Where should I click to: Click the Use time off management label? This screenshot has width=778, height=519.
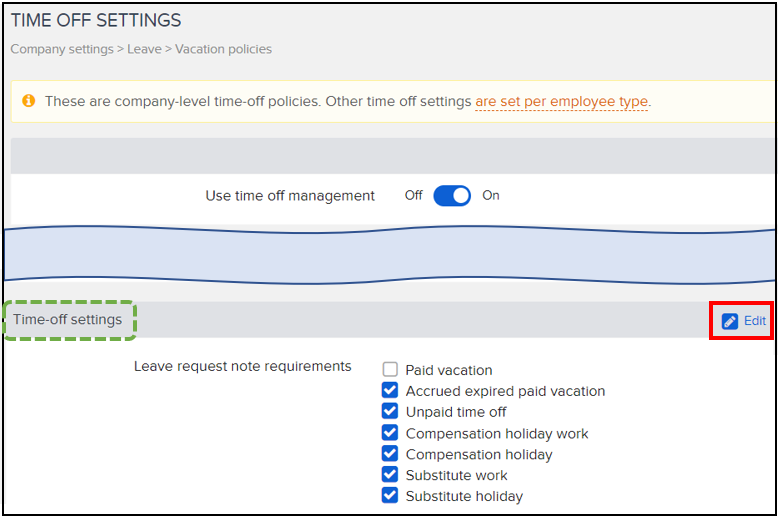pos(290,196)
